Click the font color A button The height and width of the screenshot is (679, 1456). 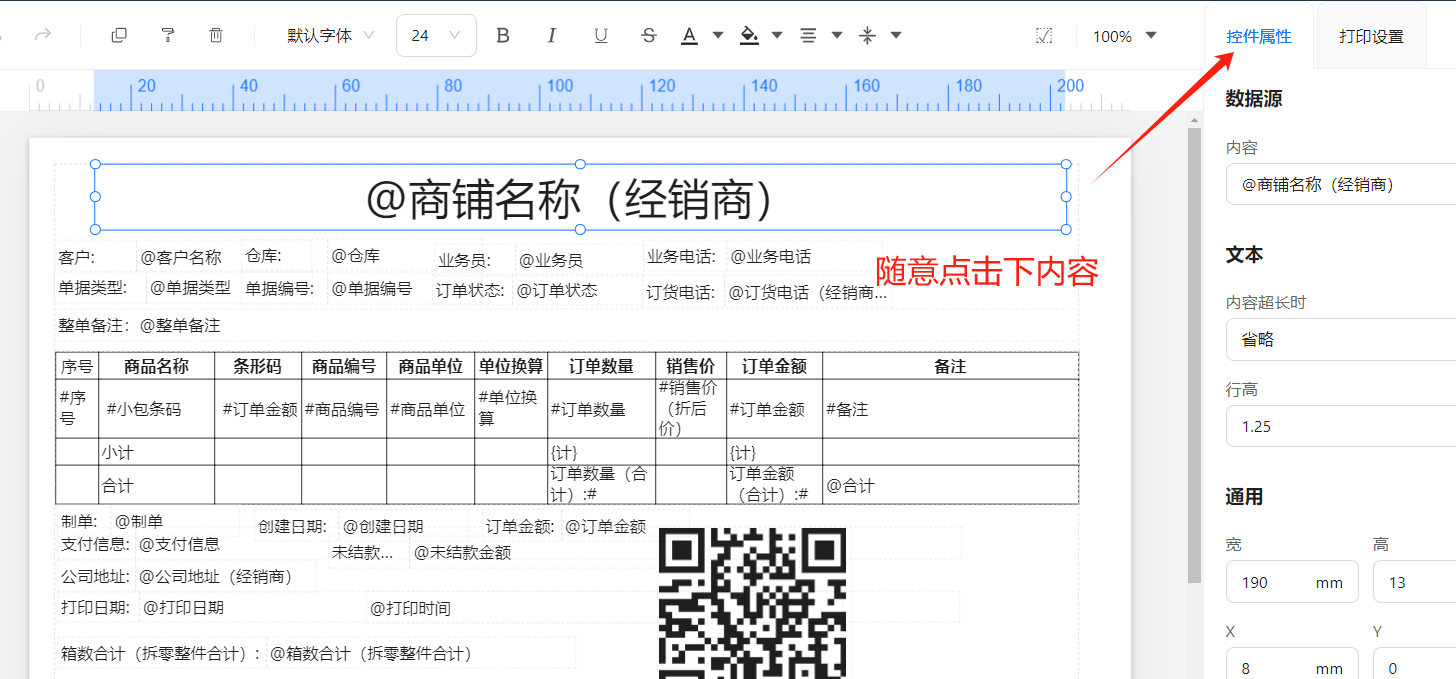(x=689, y=35)
